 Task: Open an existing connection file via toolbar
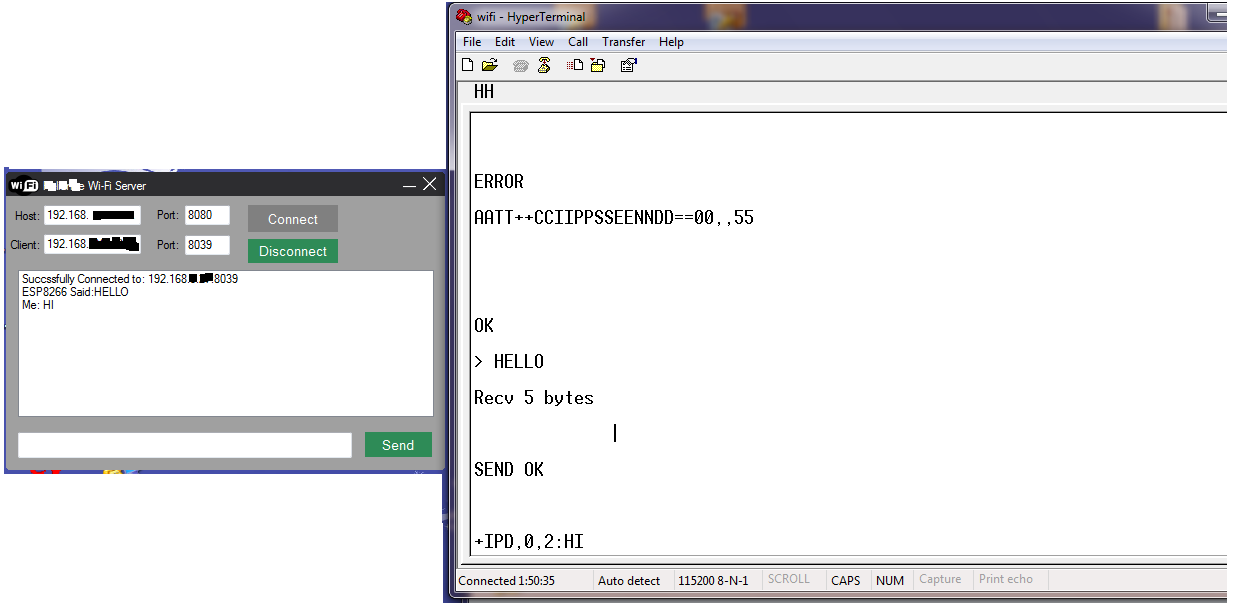(x=490, y=65)
